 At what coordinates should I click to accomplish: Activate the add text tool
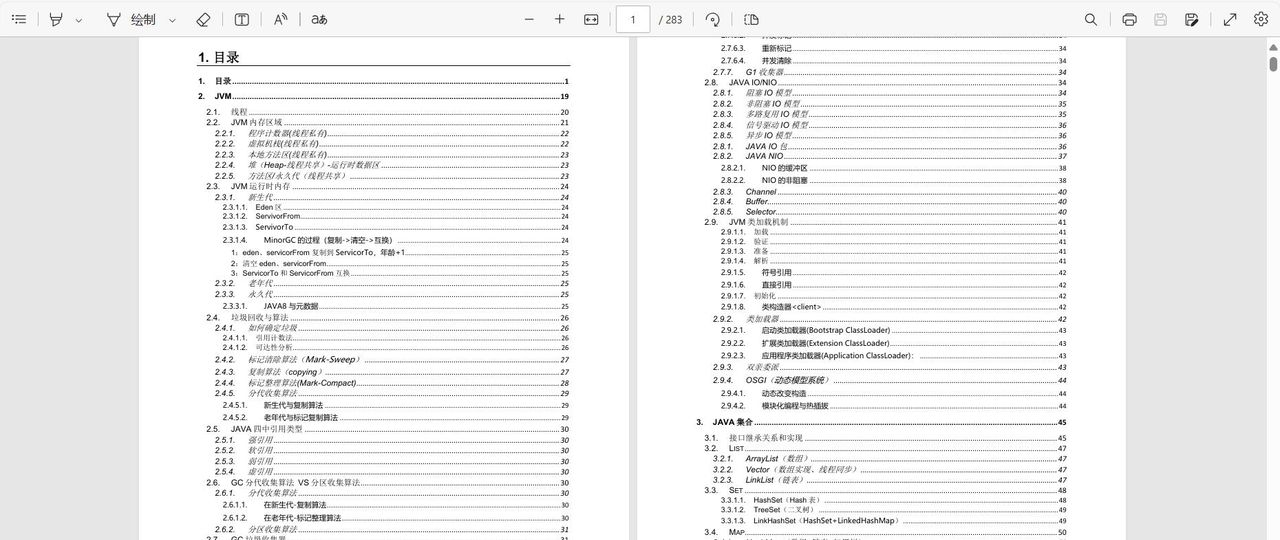(x=242, y=19)
